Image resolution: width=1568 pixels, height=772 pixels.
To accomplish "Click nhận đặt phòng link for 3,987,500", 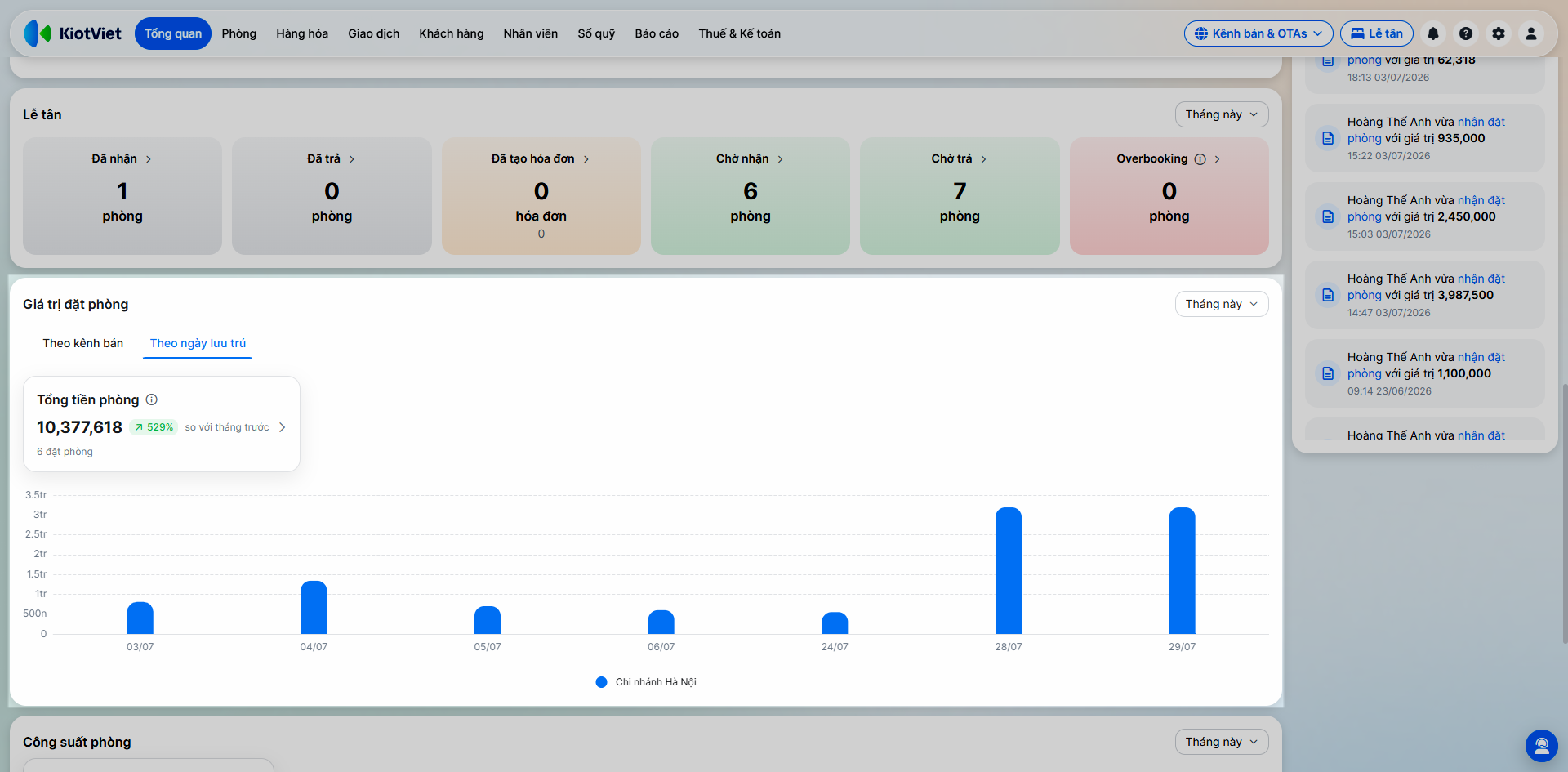I will pyautogui.click(x=1481, y=279).
